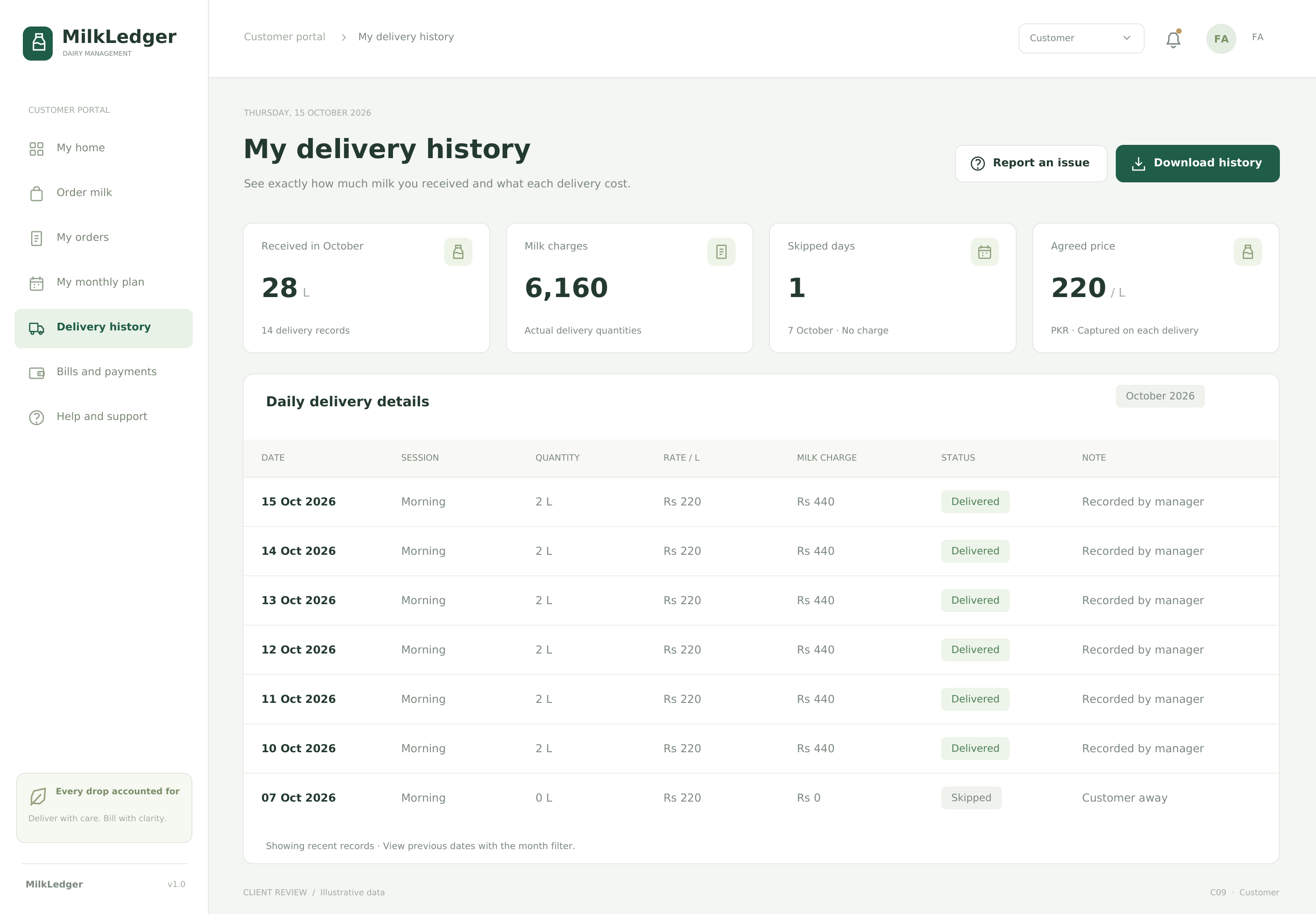Click the My monthly plan calendar icon
Image resolution: width=1316 pixels, height=914 pixels.
(37, 283)
